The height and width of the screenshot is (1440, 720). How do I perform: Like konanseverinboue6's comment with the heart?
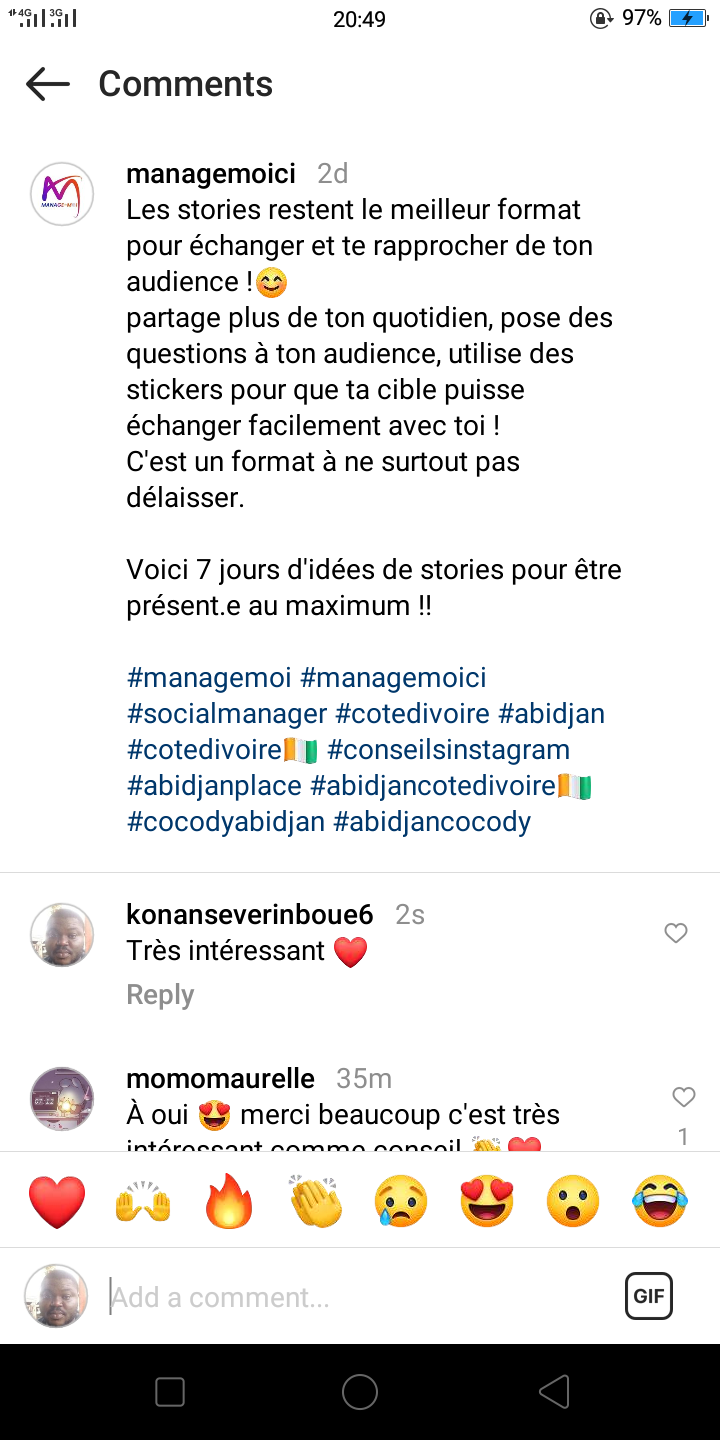click(676, 933)
